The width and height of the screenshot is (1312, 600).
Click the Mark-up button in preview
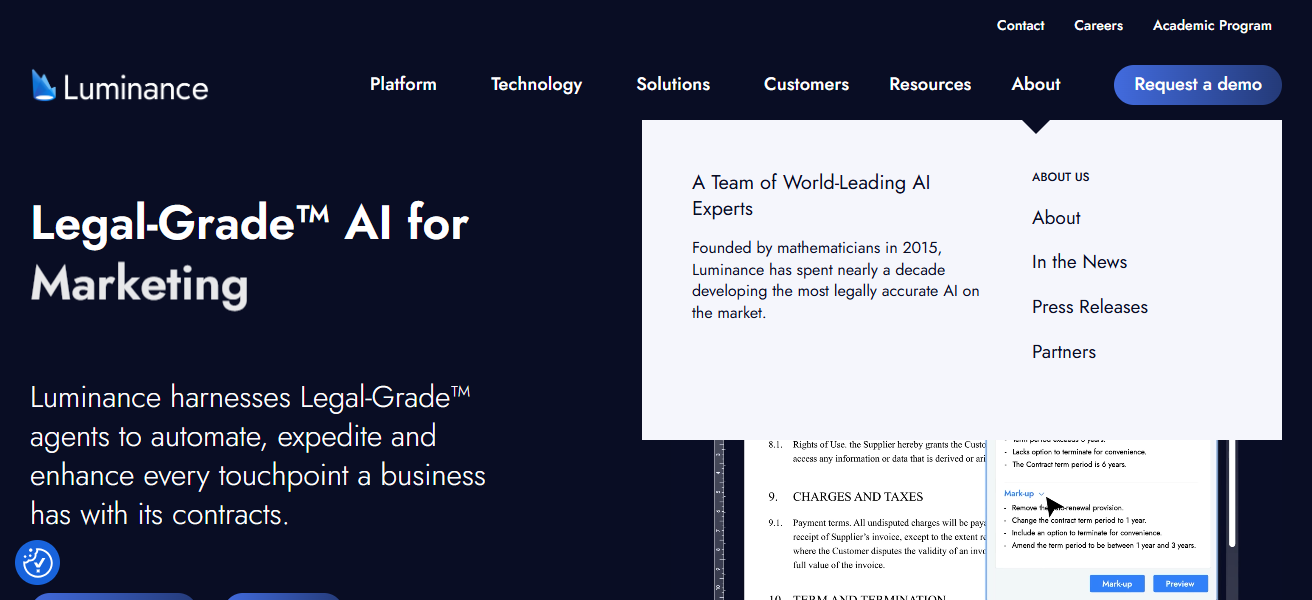1117,583
